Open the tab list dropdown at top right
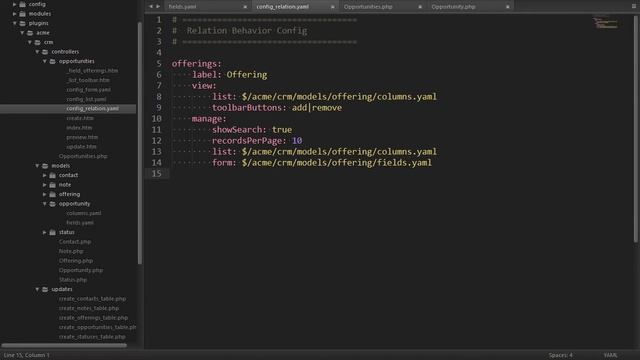 [x=633, y=7]
